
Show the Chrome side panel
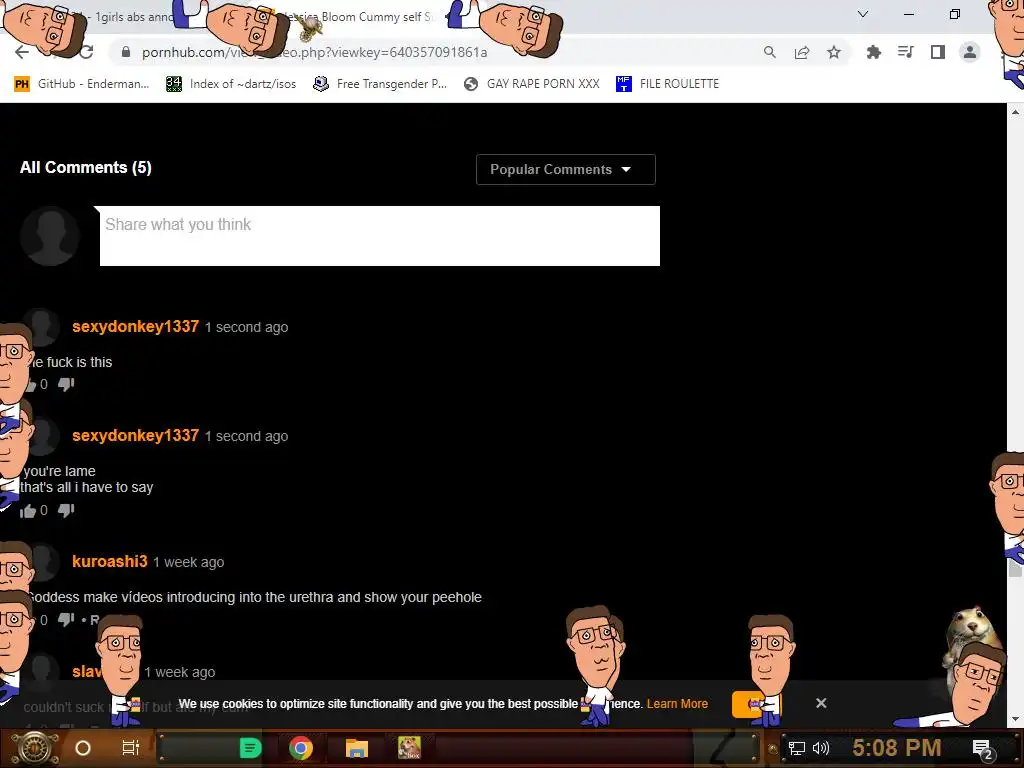coord(938,52)
